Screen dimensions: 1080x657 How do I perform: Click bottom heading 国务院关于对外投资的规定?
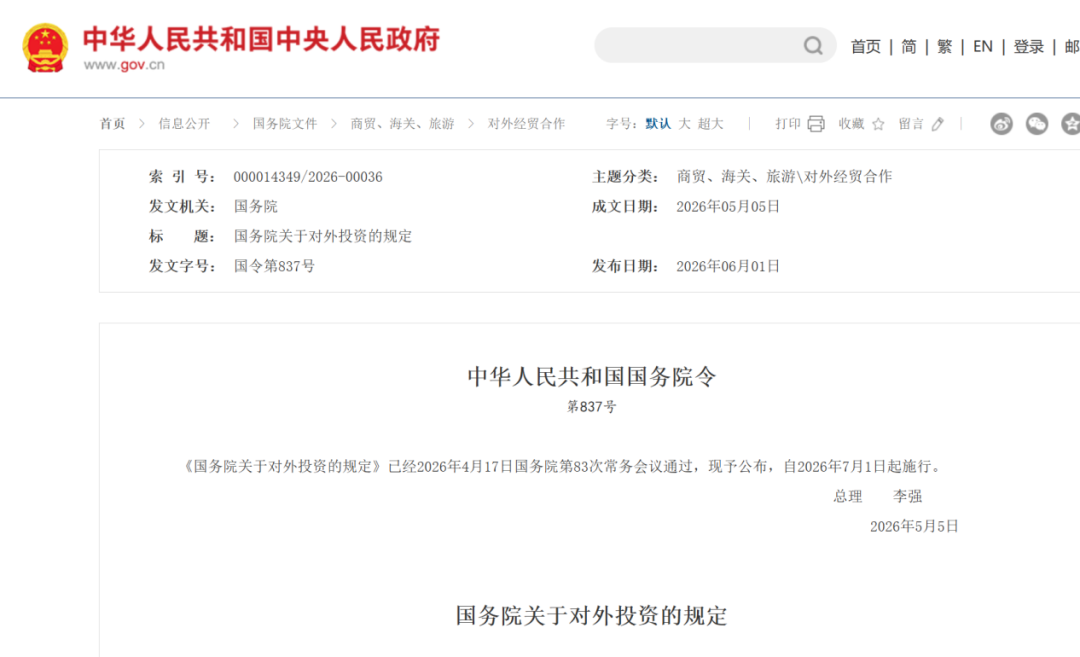pyautogui.click(x=592, y=616)
